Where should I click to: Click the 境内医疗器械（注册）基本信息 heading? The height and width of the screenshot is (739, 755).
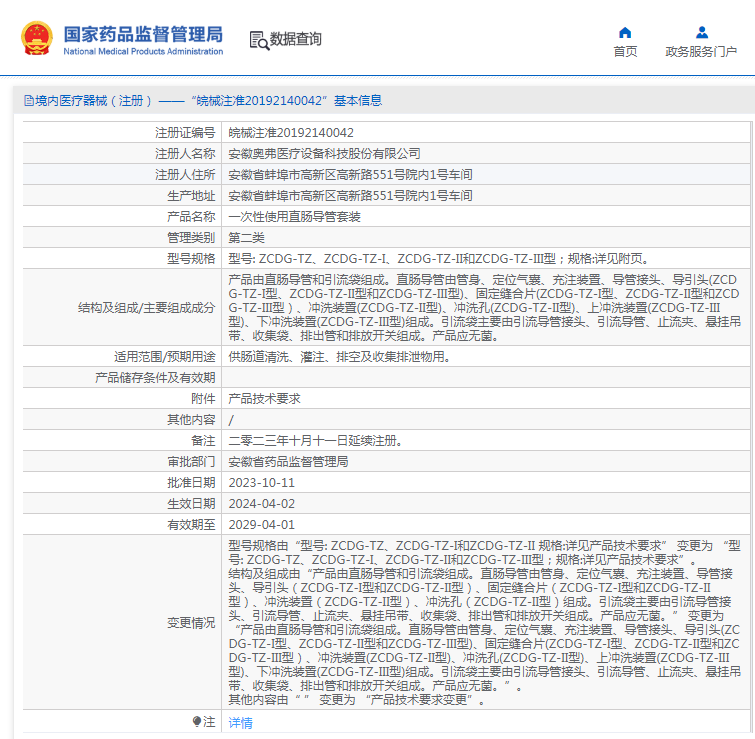203,101
